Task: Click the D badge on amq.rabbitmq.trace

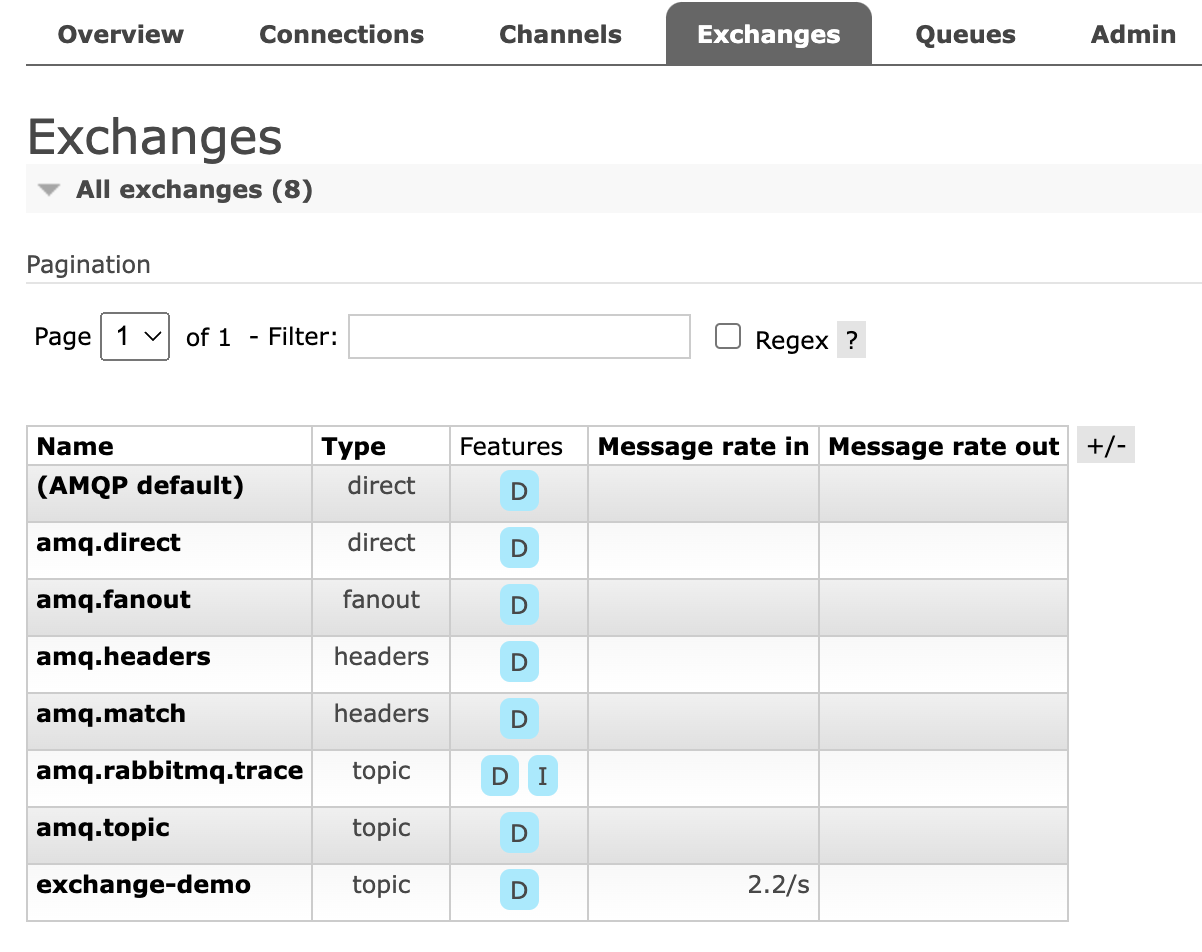Action: point(498,775)
